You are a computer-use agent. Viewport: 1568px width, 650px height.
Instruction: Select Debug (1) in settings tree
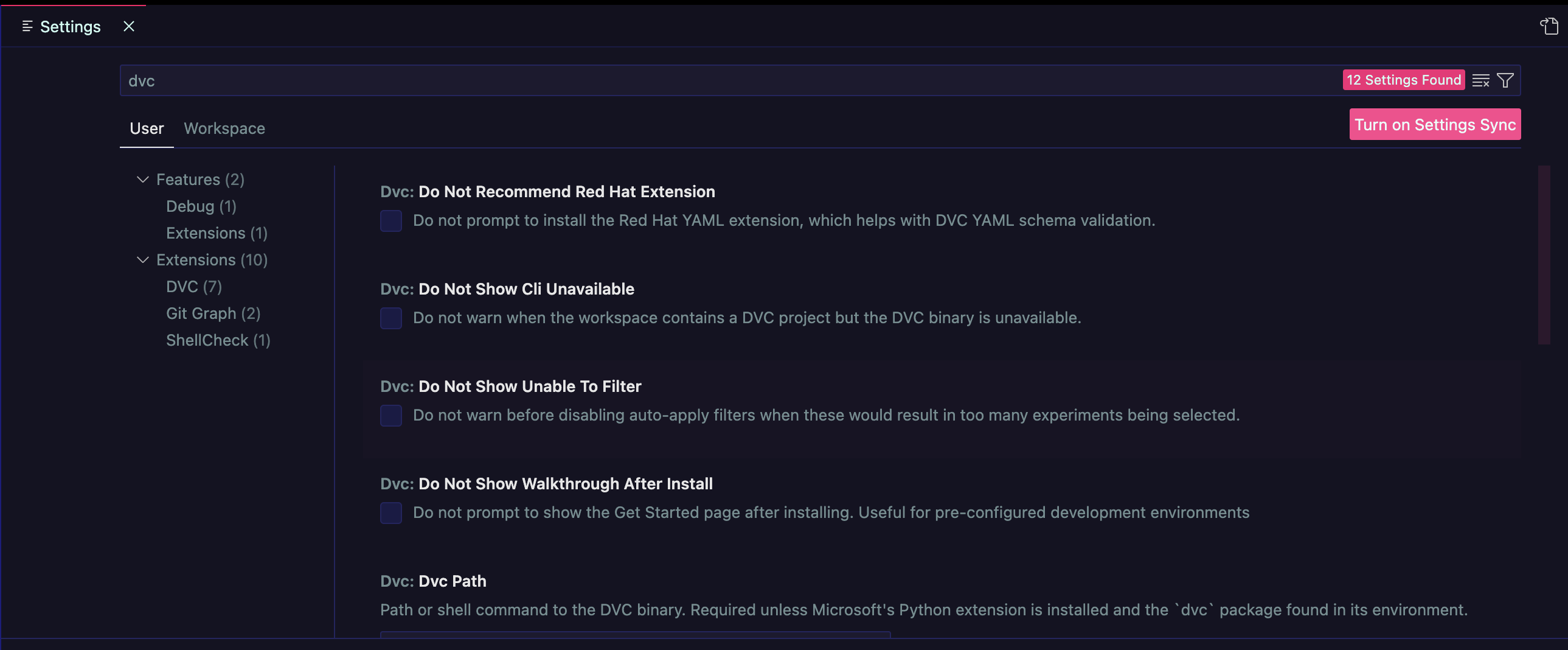point(201,206)
